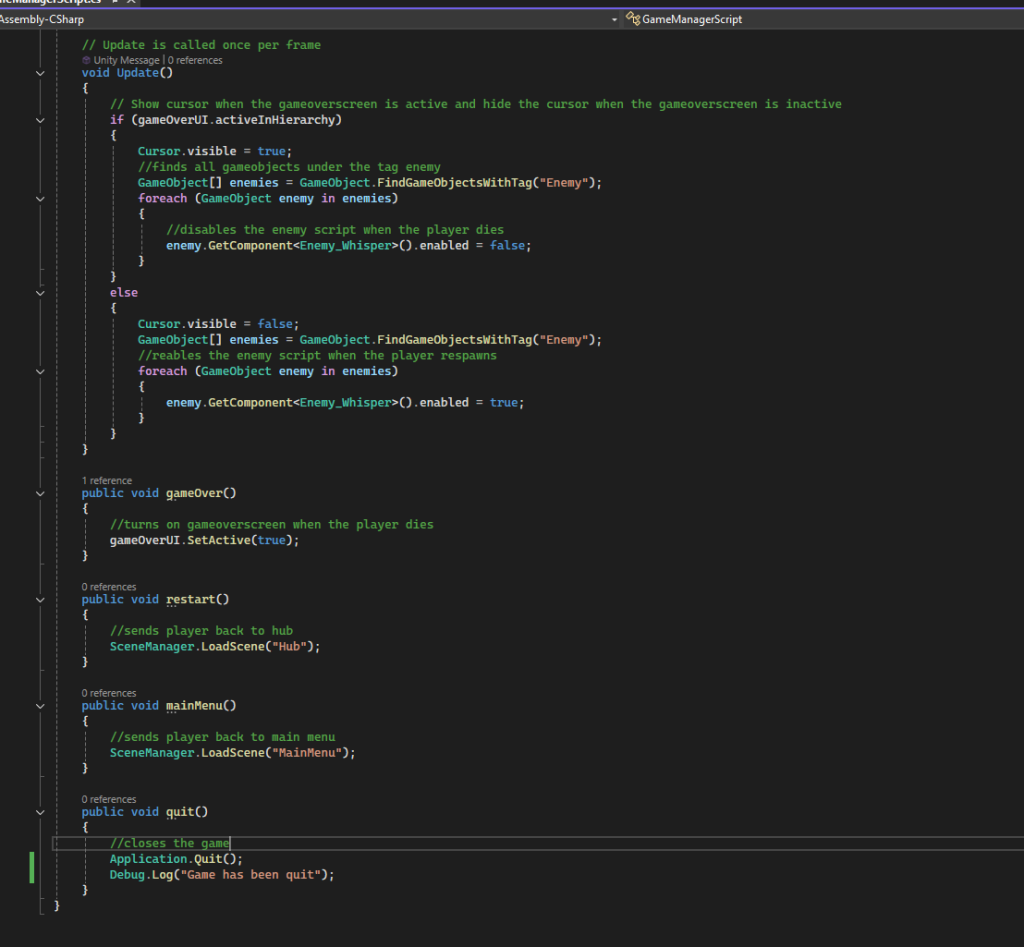Click the line 'Cursor.visible = false;'
Screen dimensions: 1024x947
[218, 324]
